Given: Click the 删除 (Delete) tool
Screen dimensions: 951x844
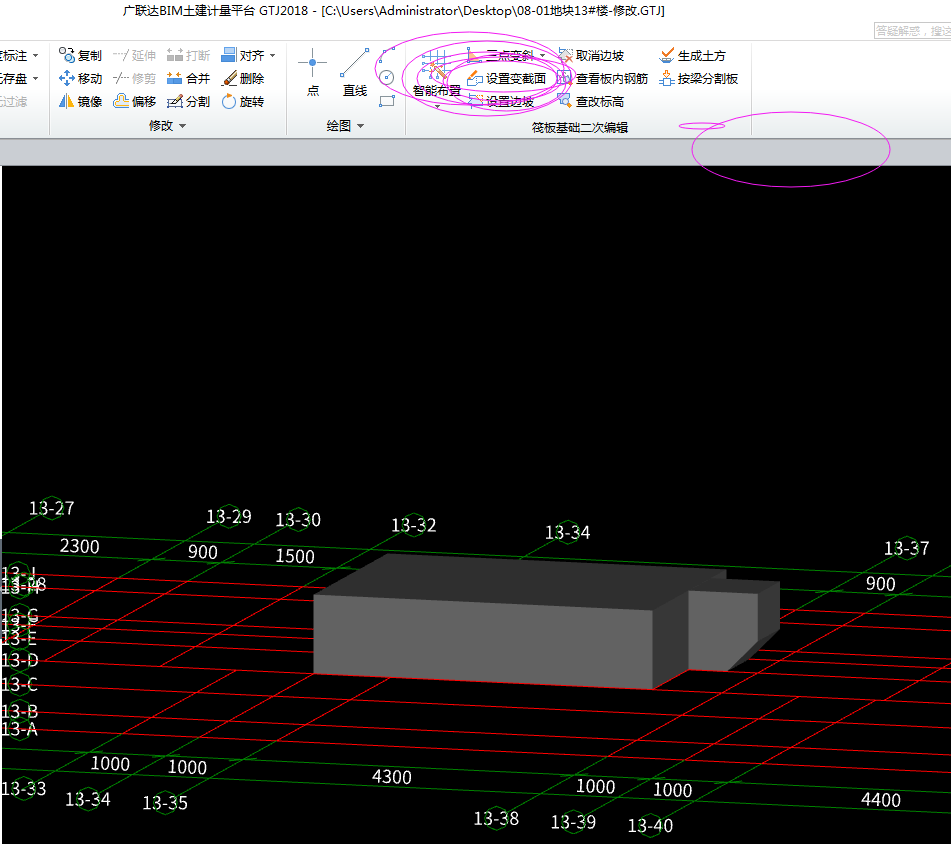Looking at the screenshot, I should pyautogui.click(x=243, y=78).
